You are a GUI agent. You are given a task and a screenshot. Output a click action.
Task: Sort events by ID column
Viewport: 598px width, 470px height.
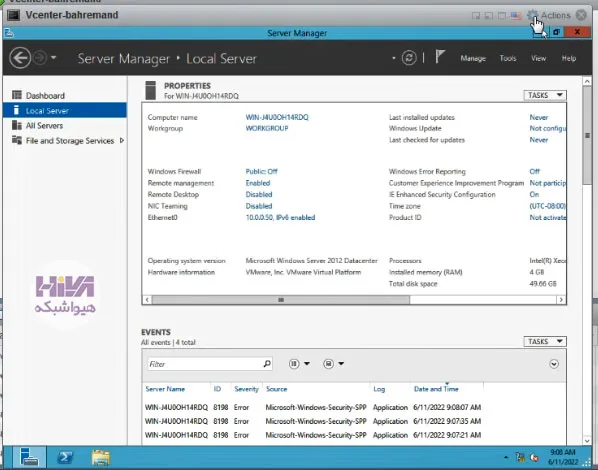pyautogui.click(x=217, y=389)
